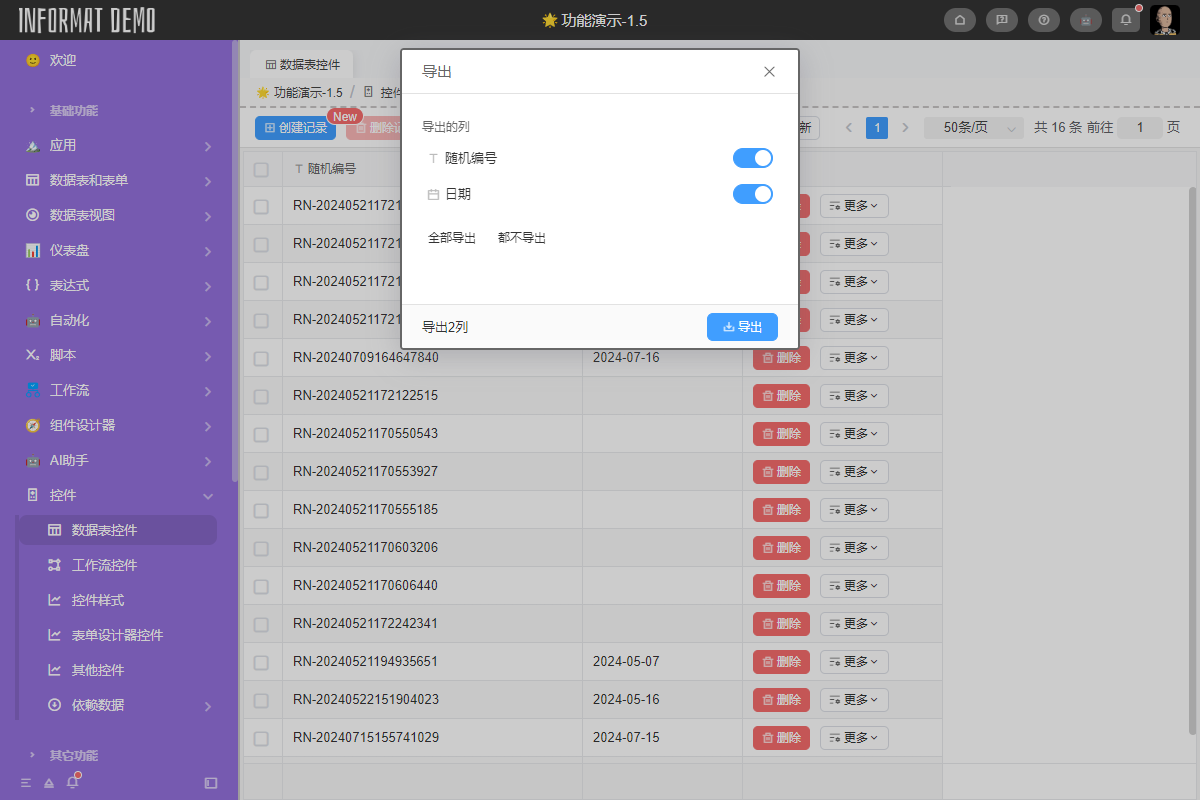Click the feedback message icon in the top bar
The width and height of the screenshot is (1200, 800).
[x=1001, y=19]
